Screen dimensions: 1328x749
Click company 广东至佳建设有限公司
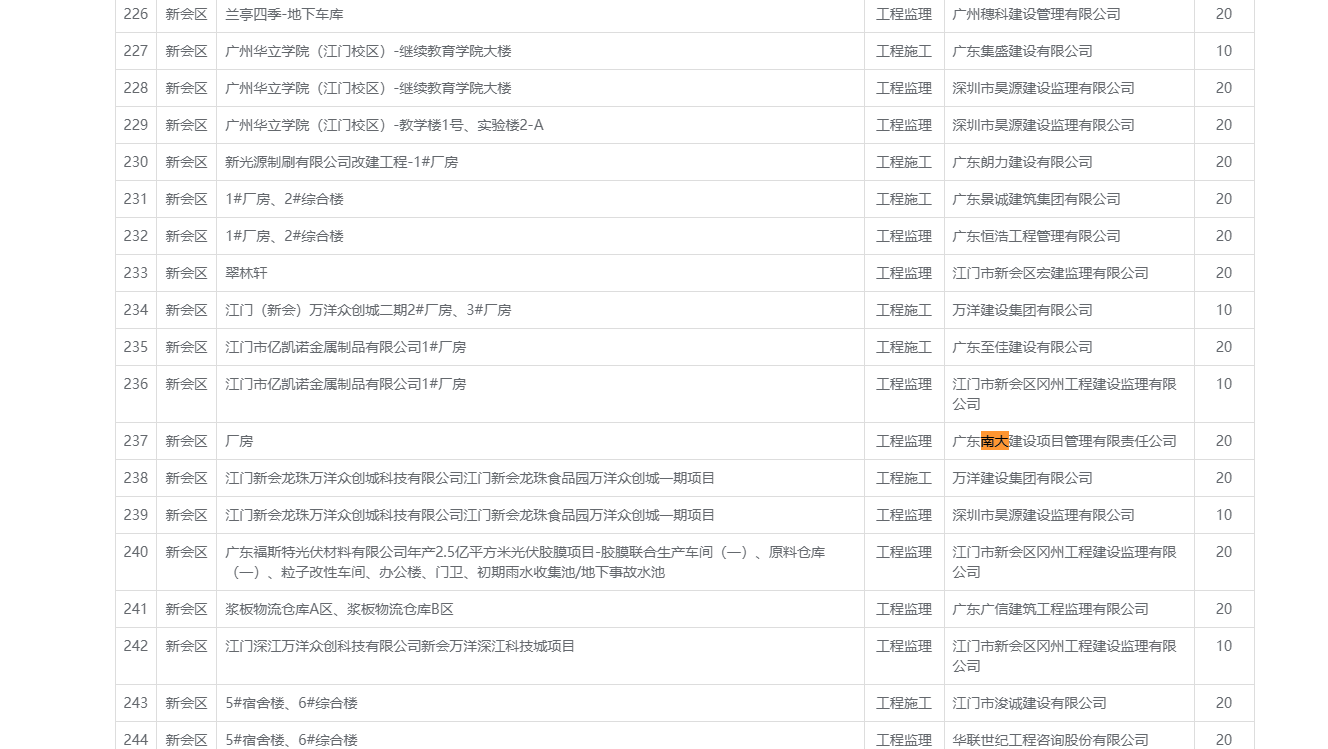coord(1022,347)
